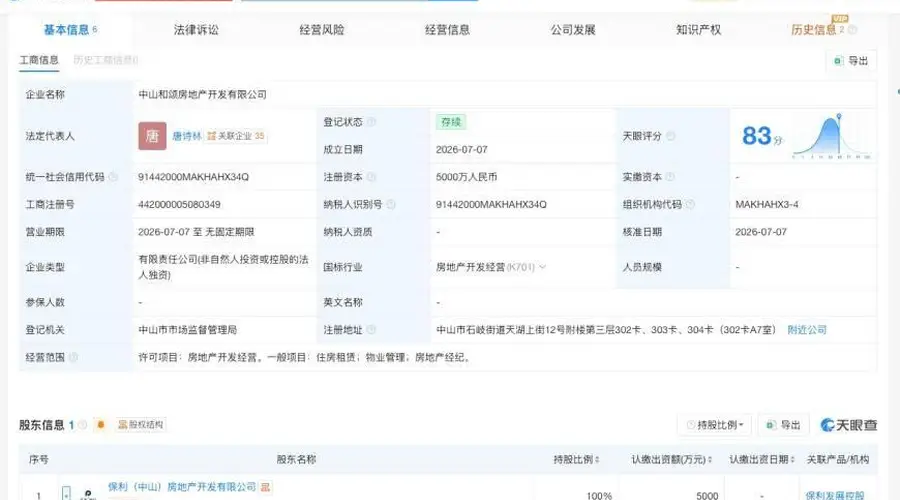Viewport: 900px width, 500px height.
Task: Switch to 法律诉讼 tab
Action: (x=196, y=30)
